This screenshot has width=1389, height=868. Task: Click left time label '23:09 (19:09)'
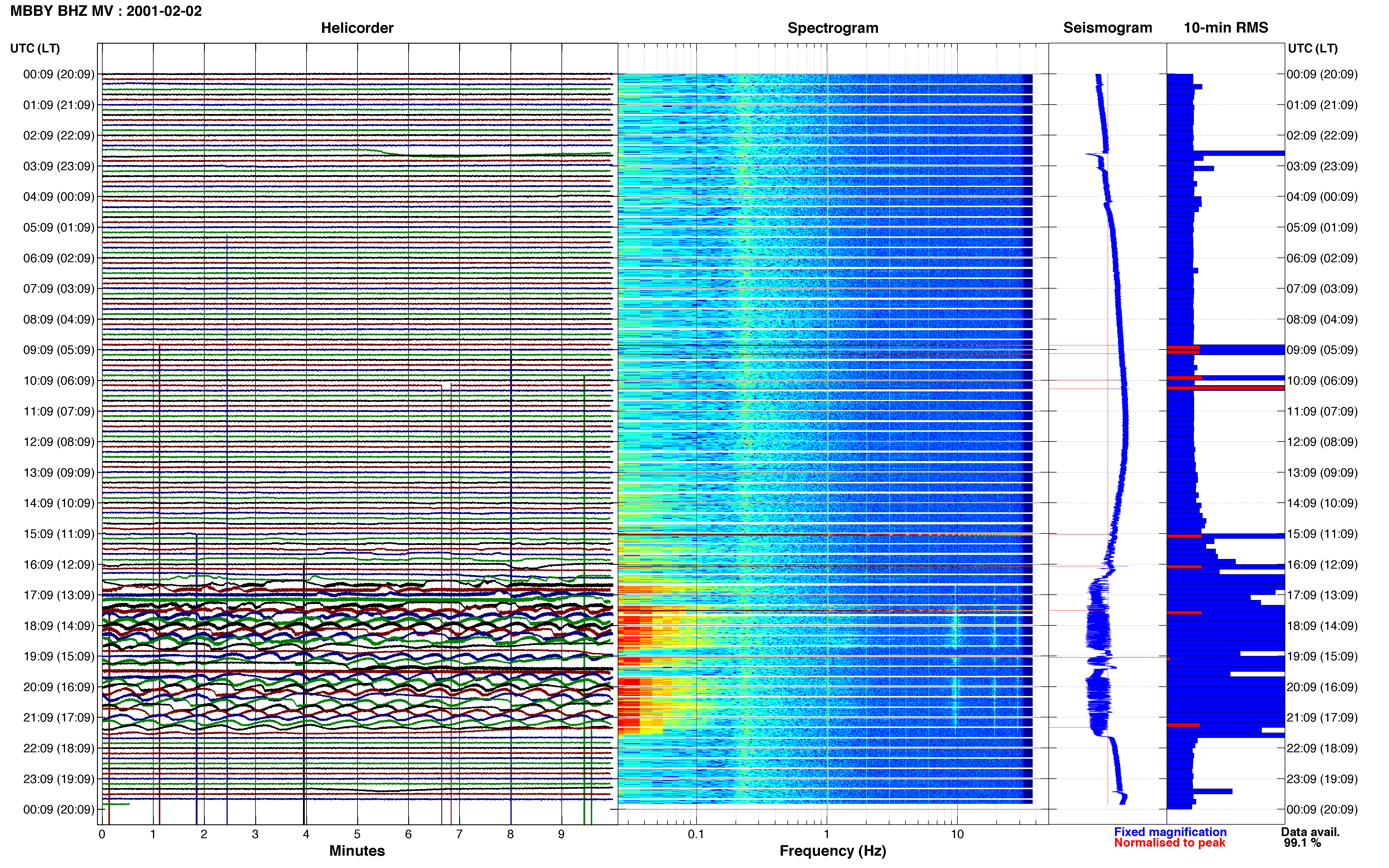(x=59, y=779)
